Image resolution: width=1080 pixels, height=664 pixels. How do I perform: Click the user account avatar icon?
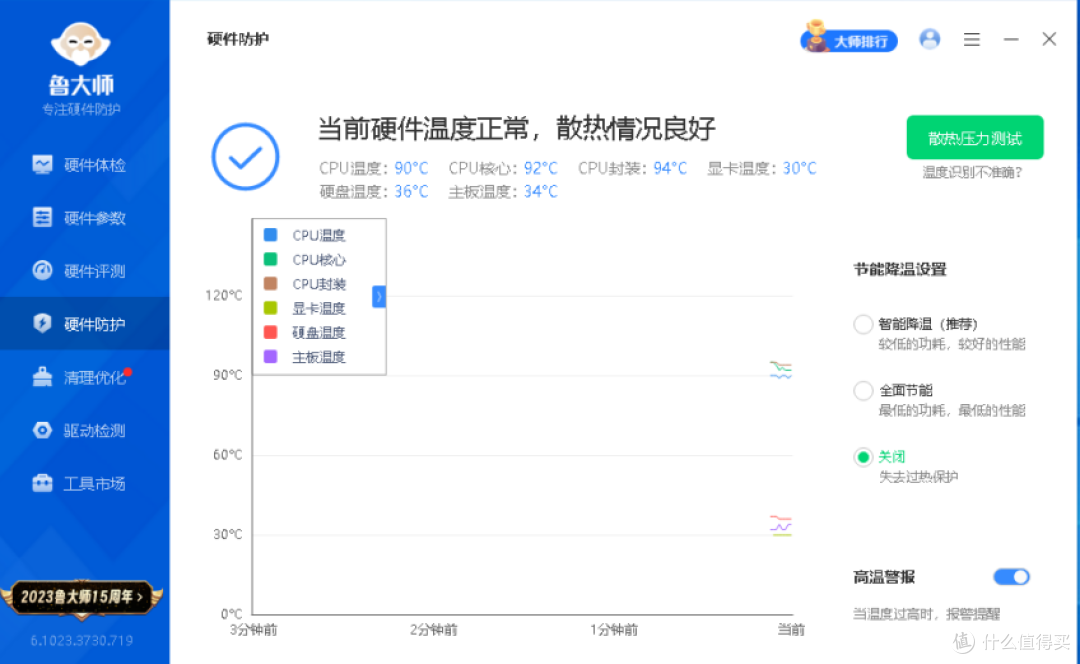(x=929, y=39)
